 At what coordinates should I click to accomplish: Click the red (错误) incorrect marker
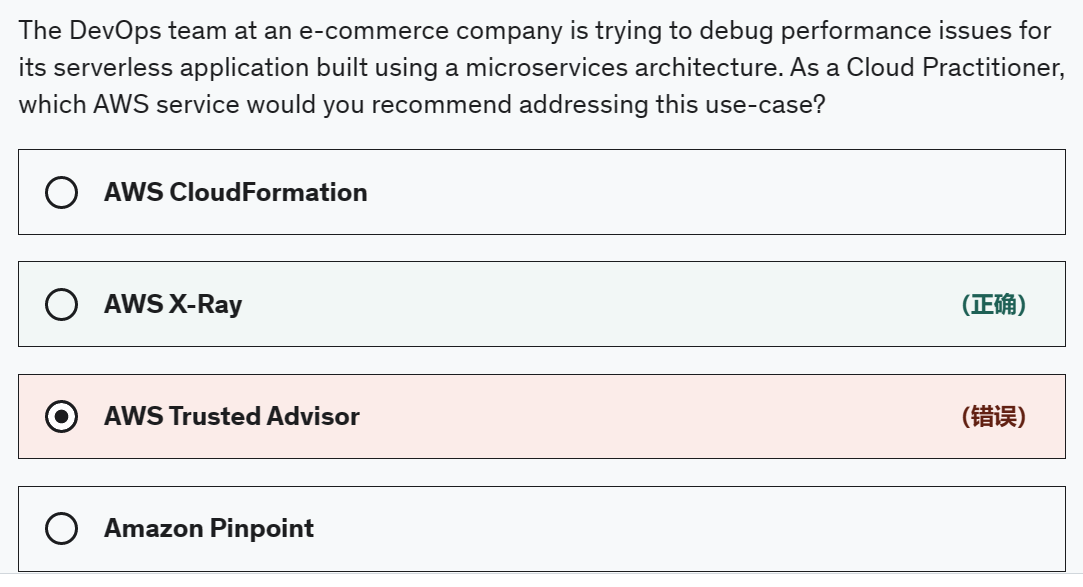coord(993,417)
